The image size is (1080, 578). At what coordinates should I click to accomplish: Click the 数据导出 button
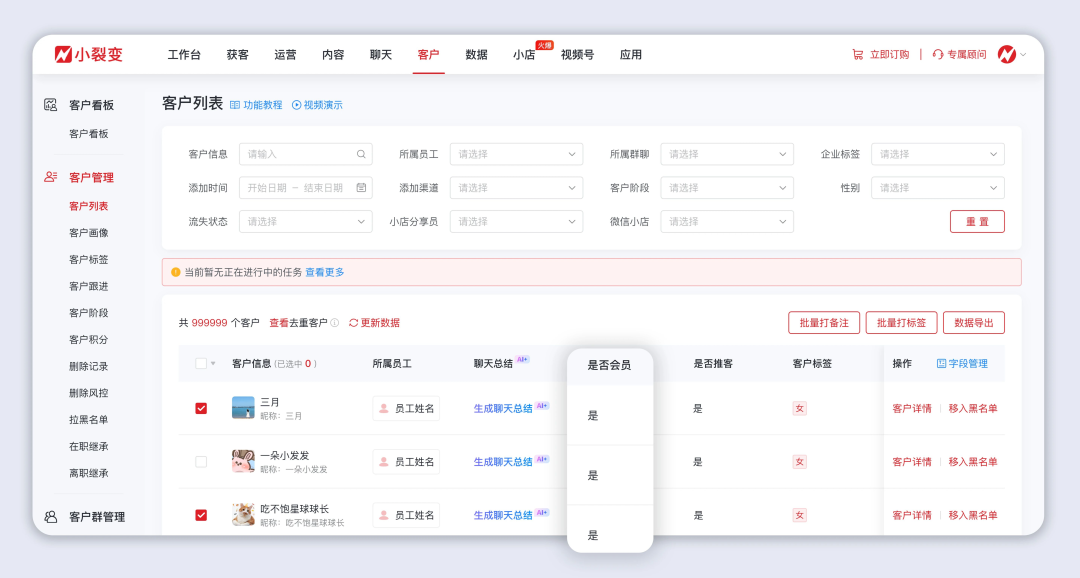pos(973,323)
